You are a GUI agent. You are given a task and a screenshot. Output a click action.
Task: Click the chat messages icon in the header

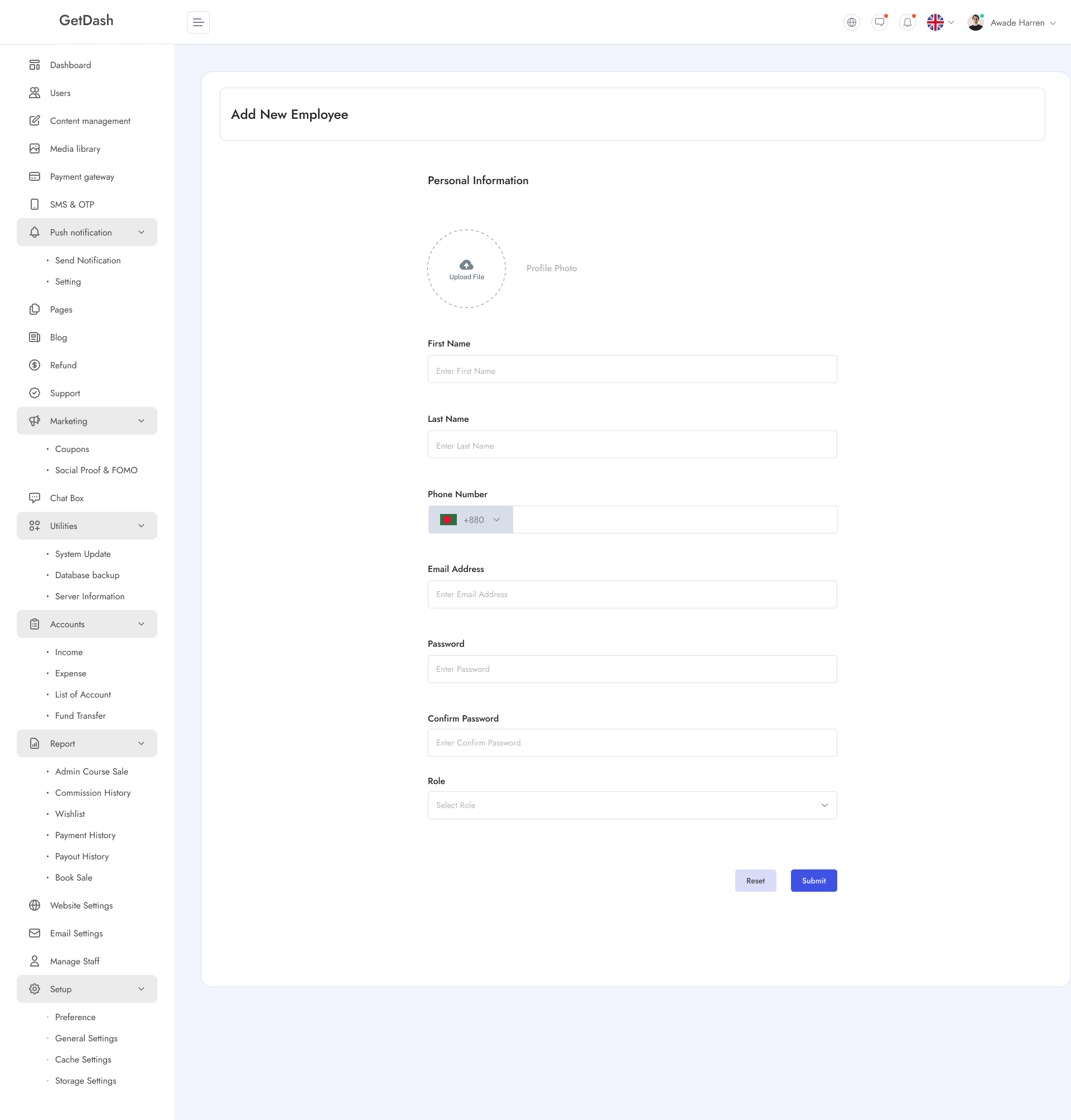[x=879, y=22]
